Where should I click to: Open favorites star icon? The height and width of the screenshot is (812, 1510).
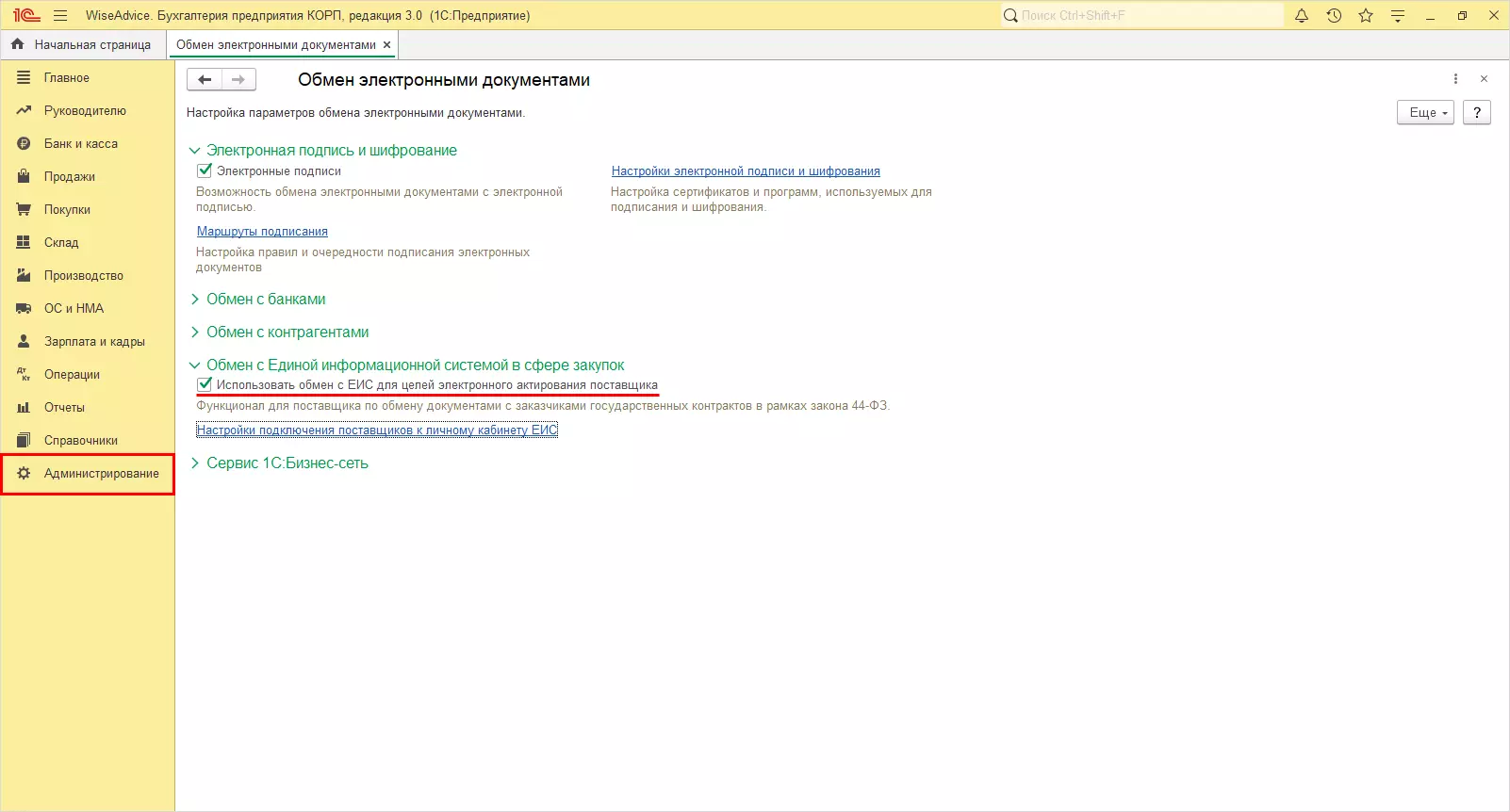click(1366, 15)
